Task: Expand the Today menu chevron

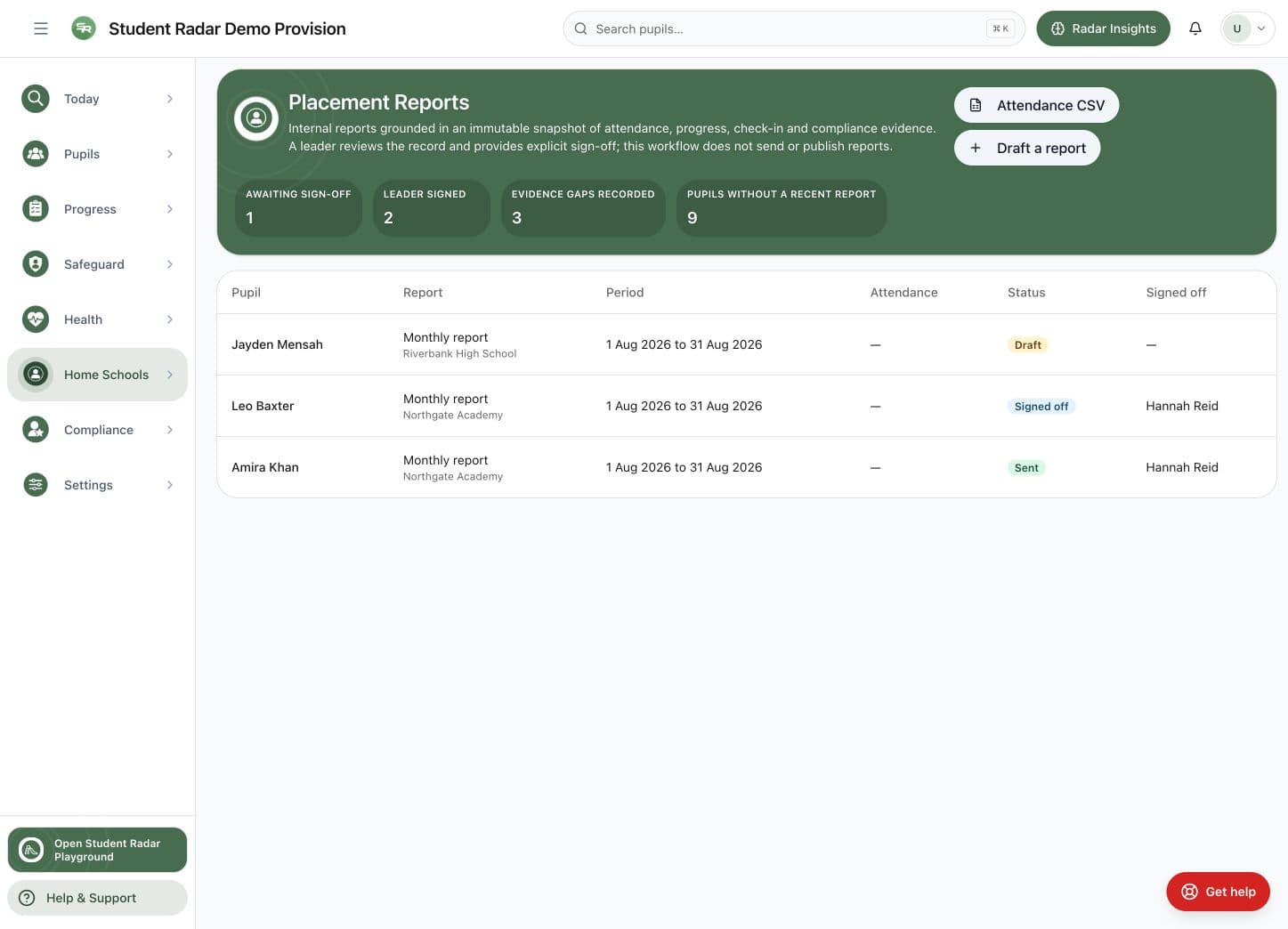Action: (x=169, y=99)
